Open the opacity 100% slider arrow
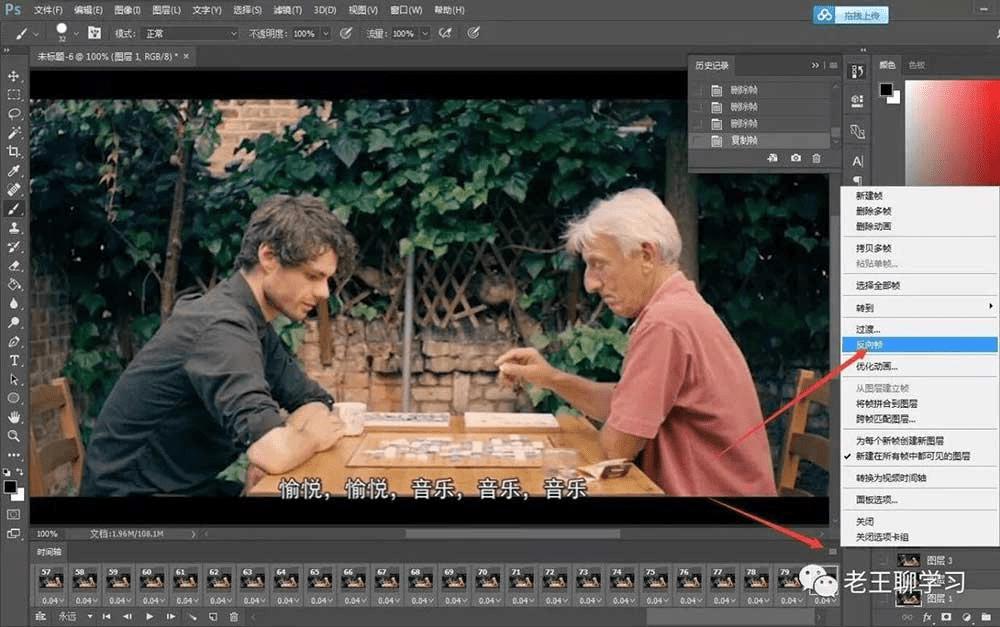This screenshot has height=627, width=1000. tap(326, 33)
